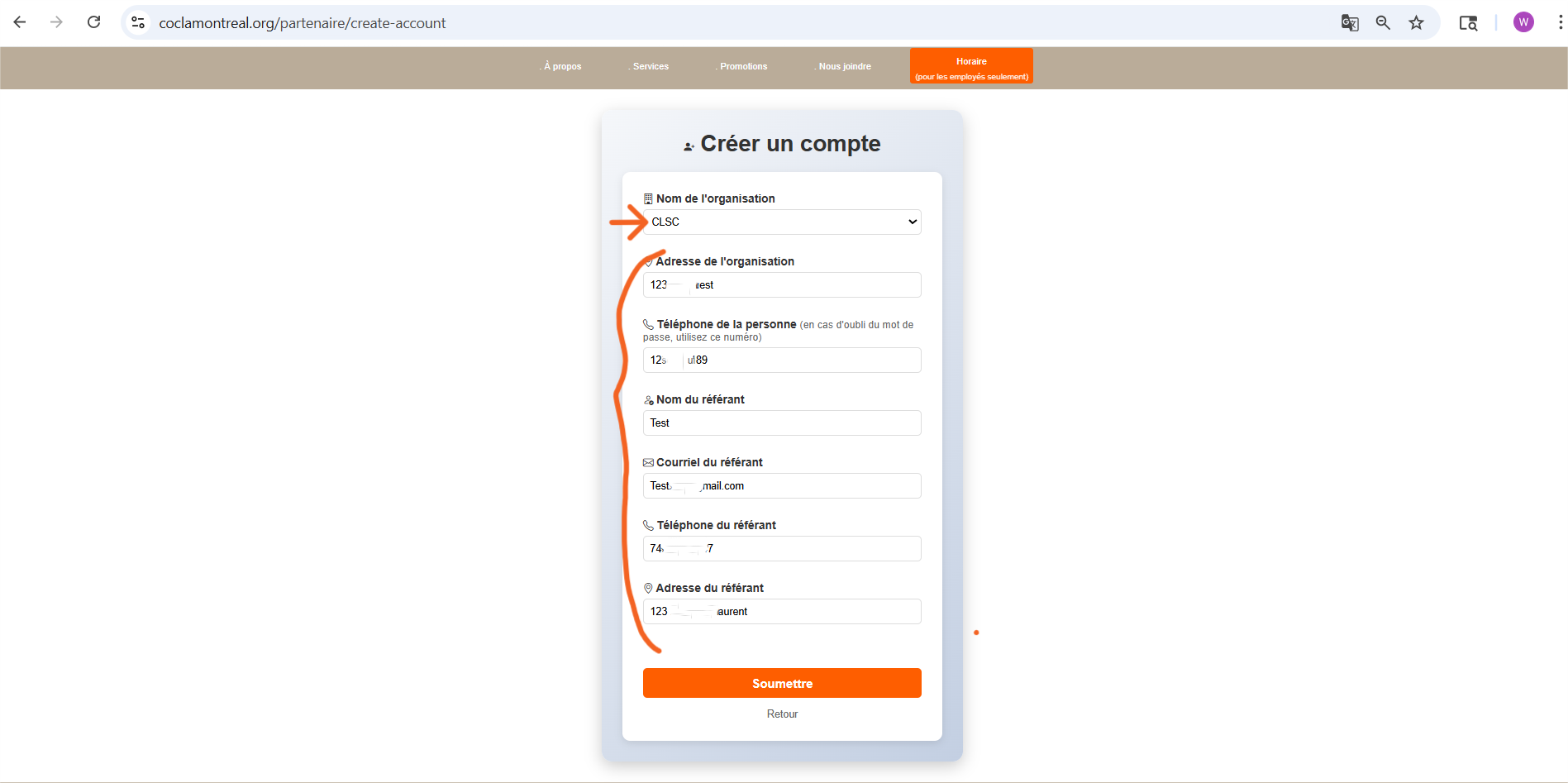Reload the page with the refresh icon
This screenshot has height=783, width=1568.
click(94, 22)
